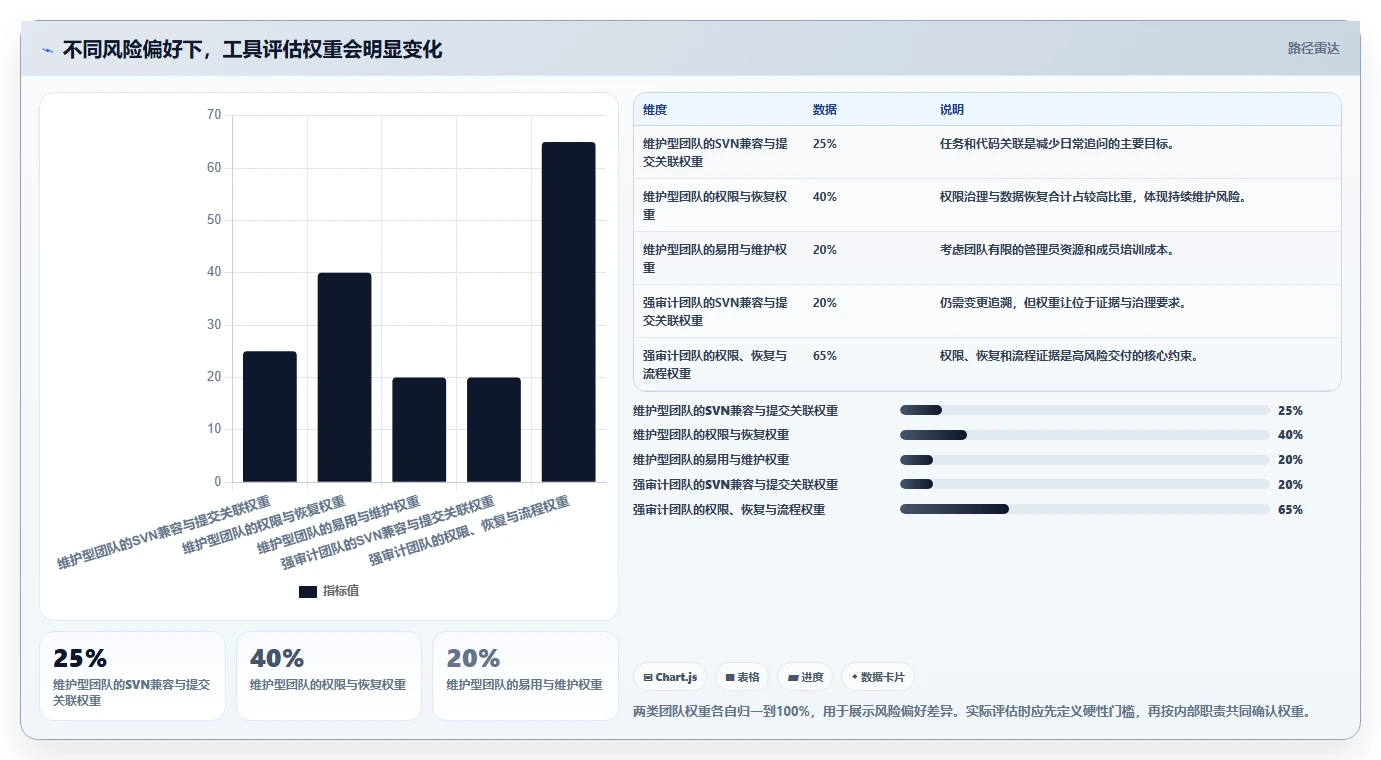The height and width of the screenshot is (760, 1381).
Task: Click x-axis label 维护型团队的SVN兼容与提交关联权重
Action: 164,532
